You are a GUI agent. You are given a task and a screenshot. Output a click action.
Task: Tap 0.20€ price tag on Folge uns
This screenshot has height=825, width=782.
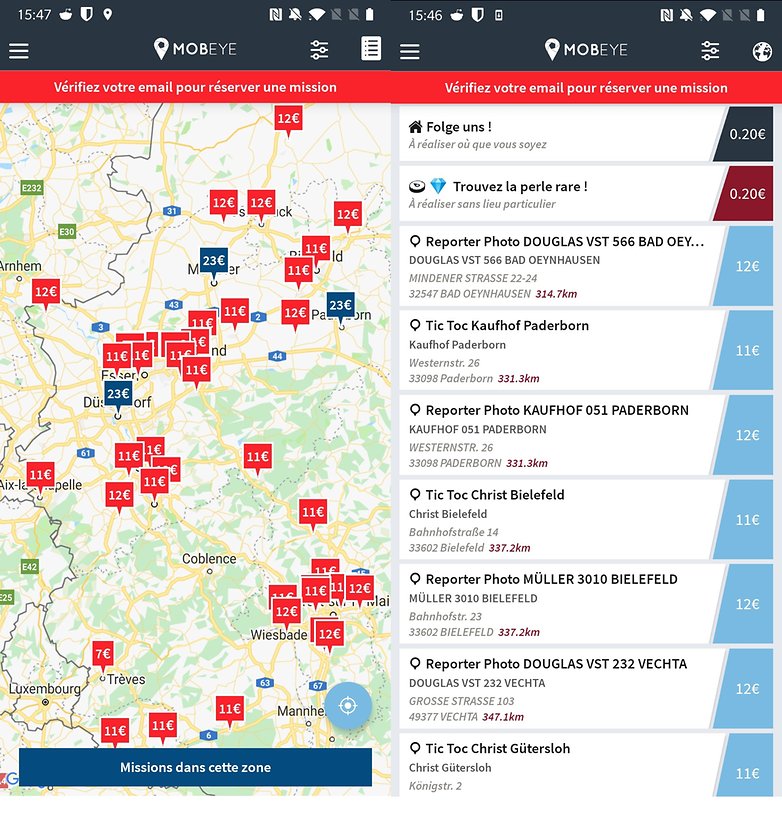[746, 134]
